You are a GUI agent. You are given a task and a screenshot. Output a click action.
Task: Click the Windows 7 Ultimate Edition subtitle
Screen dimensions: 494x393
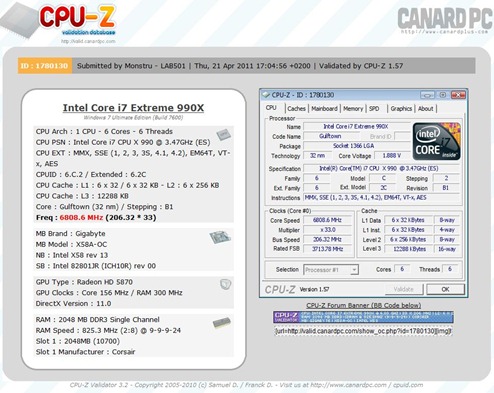133,118
